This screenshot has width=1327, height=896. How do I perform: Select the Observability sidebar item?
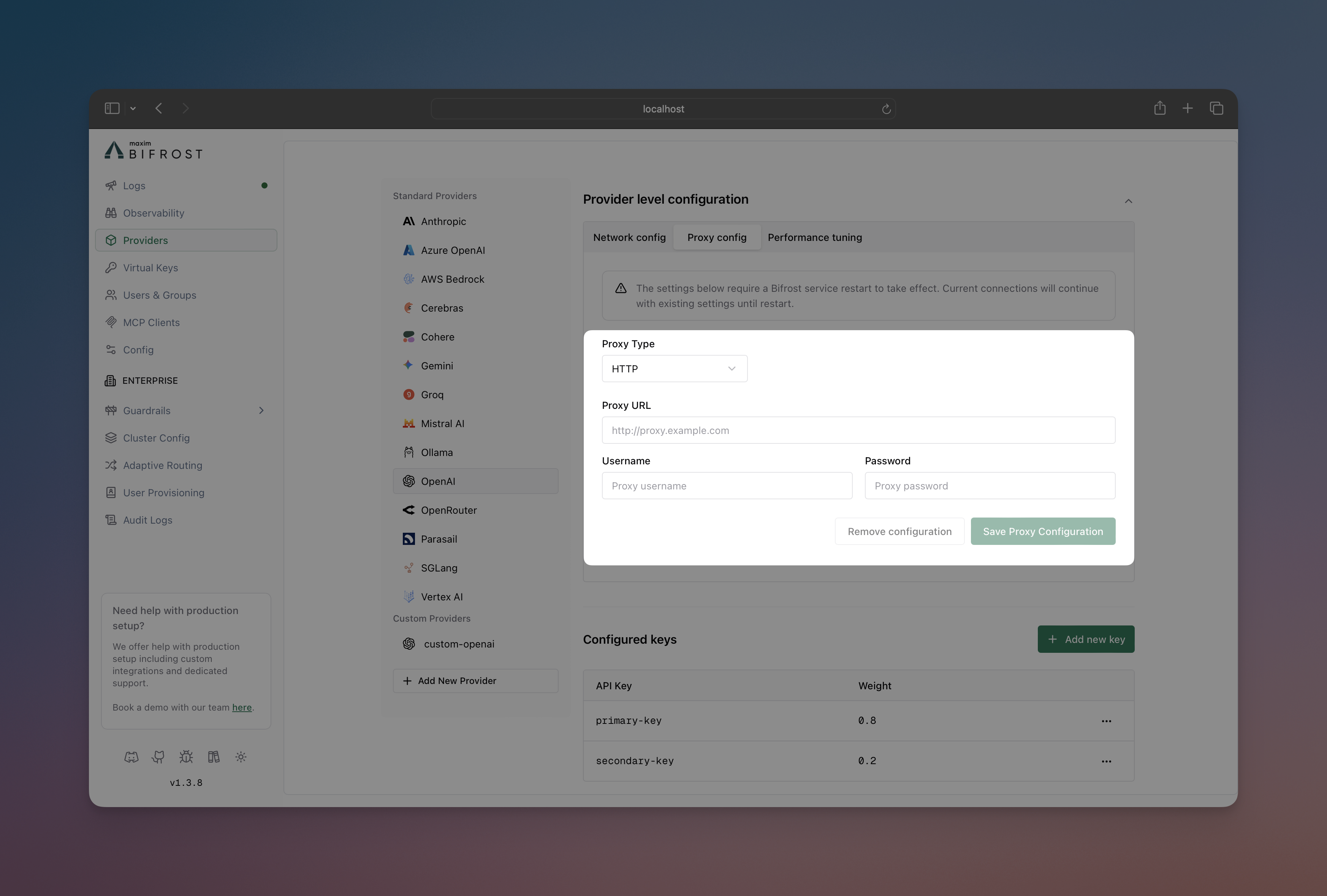coord(153,212)
